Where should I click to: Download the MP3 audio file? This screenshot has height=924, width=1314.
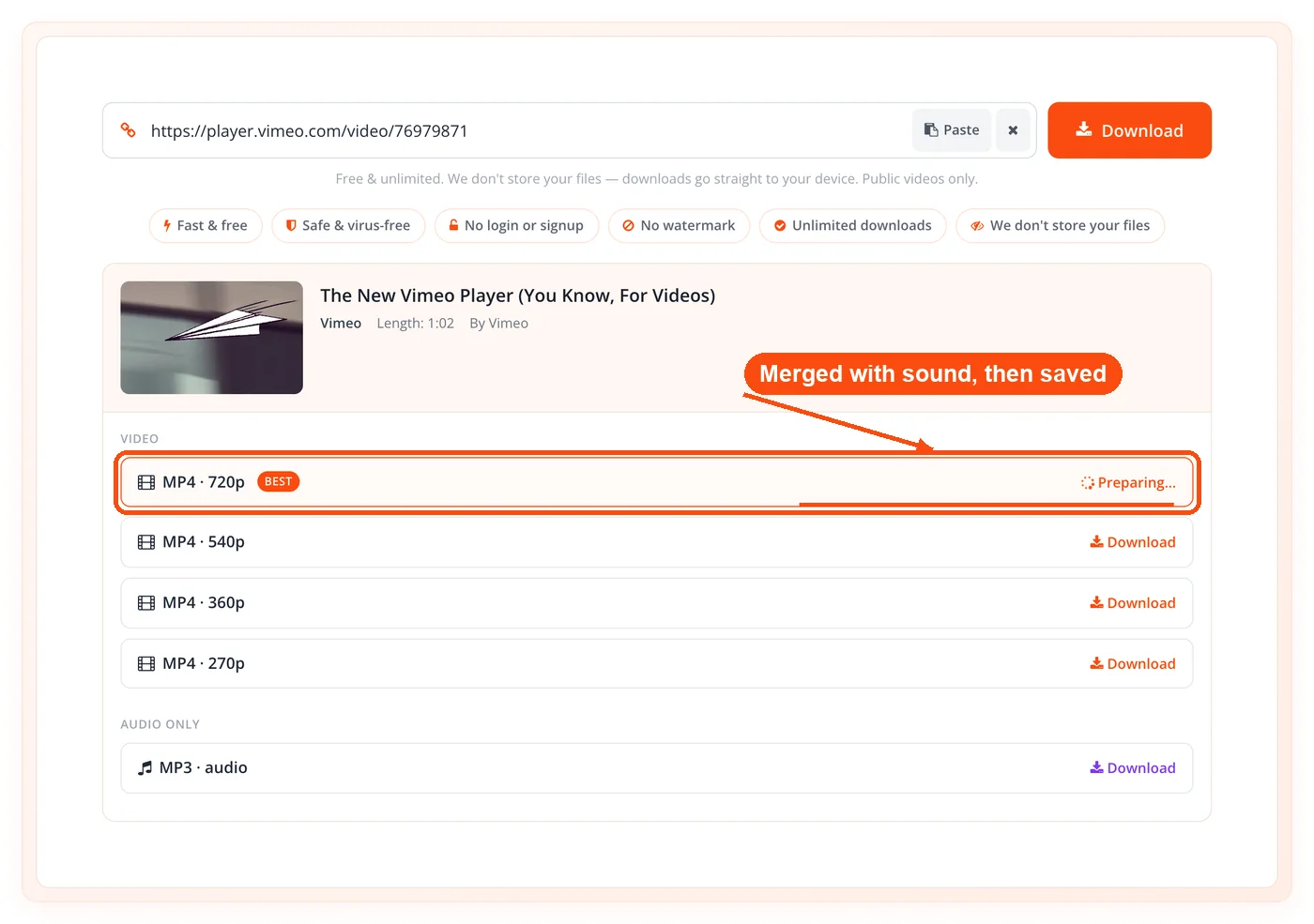(x=1132, y=768)
